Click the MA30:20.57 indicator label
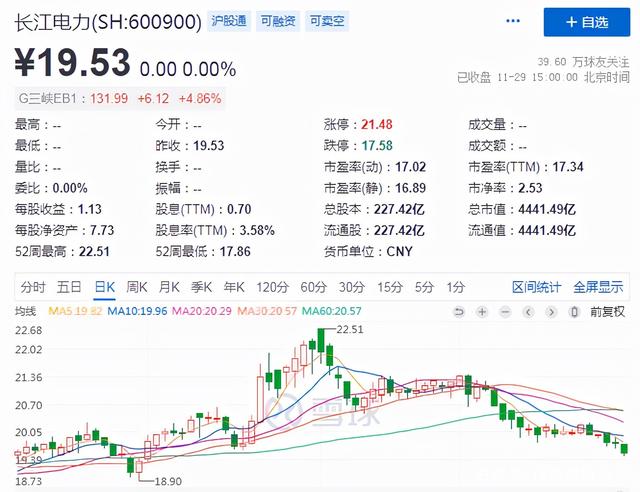The height and width of the screenshot is (492, 640). [267, 311]
